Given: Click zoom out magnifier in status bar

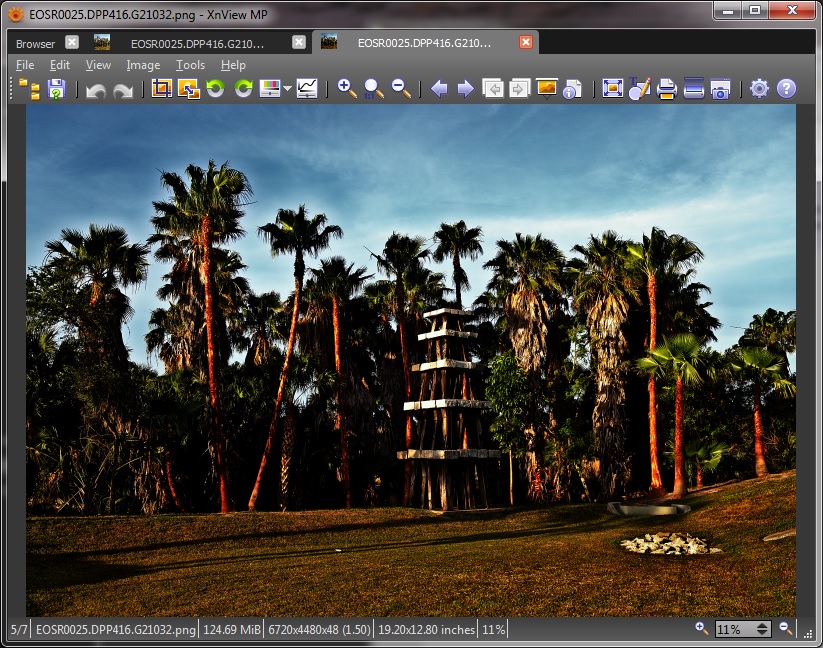Looking at the screenshot, I should (x=785, y=628).
